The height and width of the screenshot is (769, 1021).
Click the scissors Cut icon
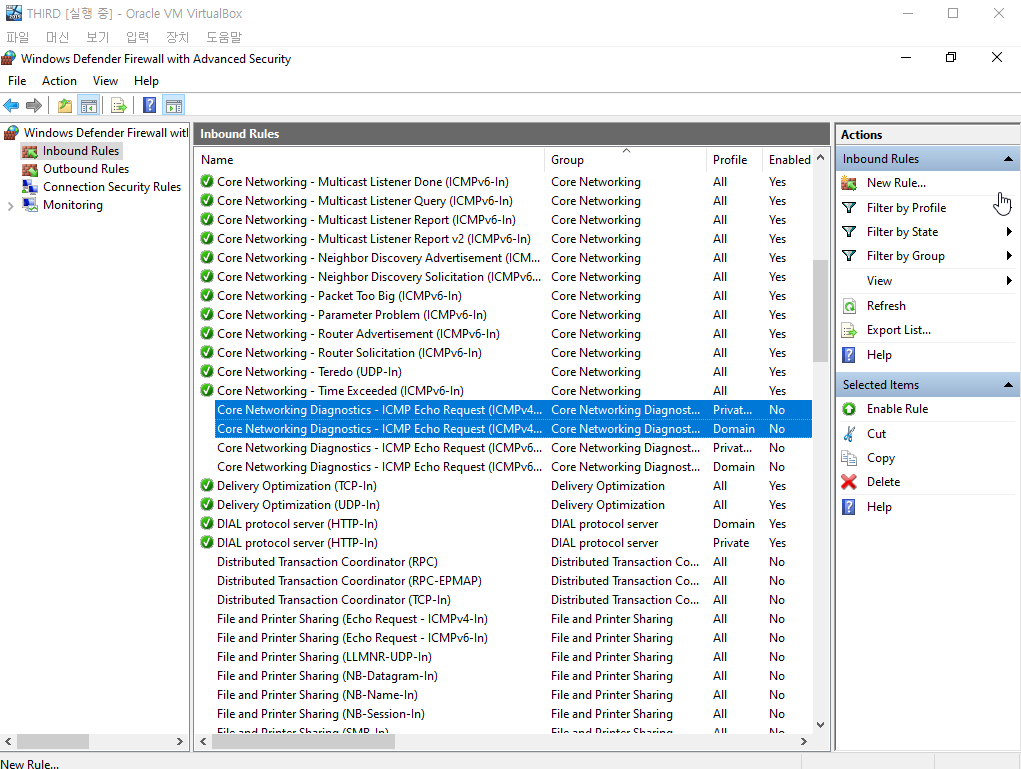pyautogui.click(x=849, y=434)
